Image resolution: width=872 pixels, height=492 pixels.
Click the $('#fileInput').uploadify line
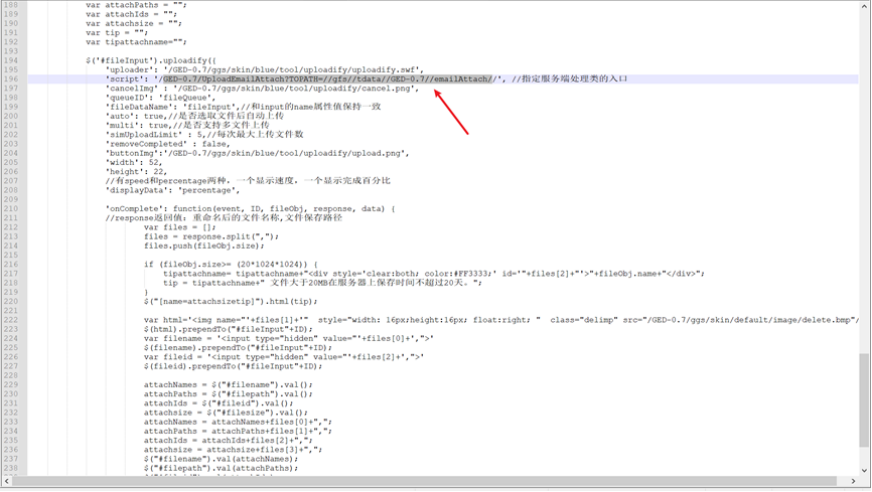coord(151,61)
